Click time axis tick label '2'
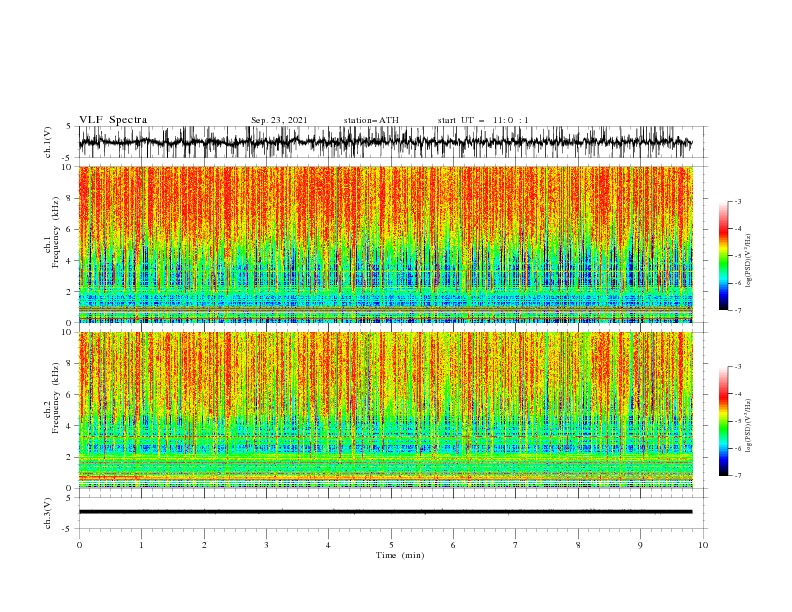 coord(204,545)
